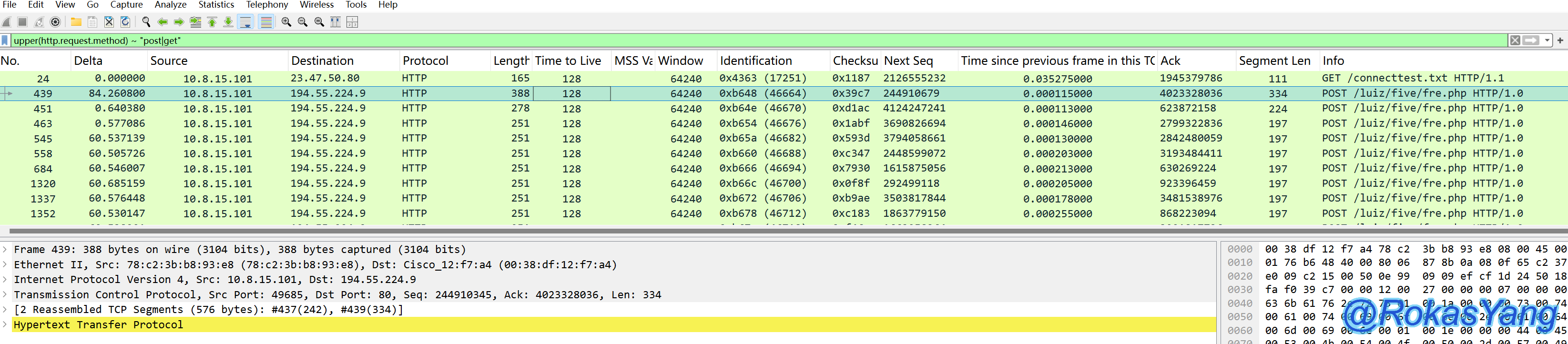Screen dimensions: 1568x344
Task: Click inside the display filter text field
Action: click(x=731, y=41)
